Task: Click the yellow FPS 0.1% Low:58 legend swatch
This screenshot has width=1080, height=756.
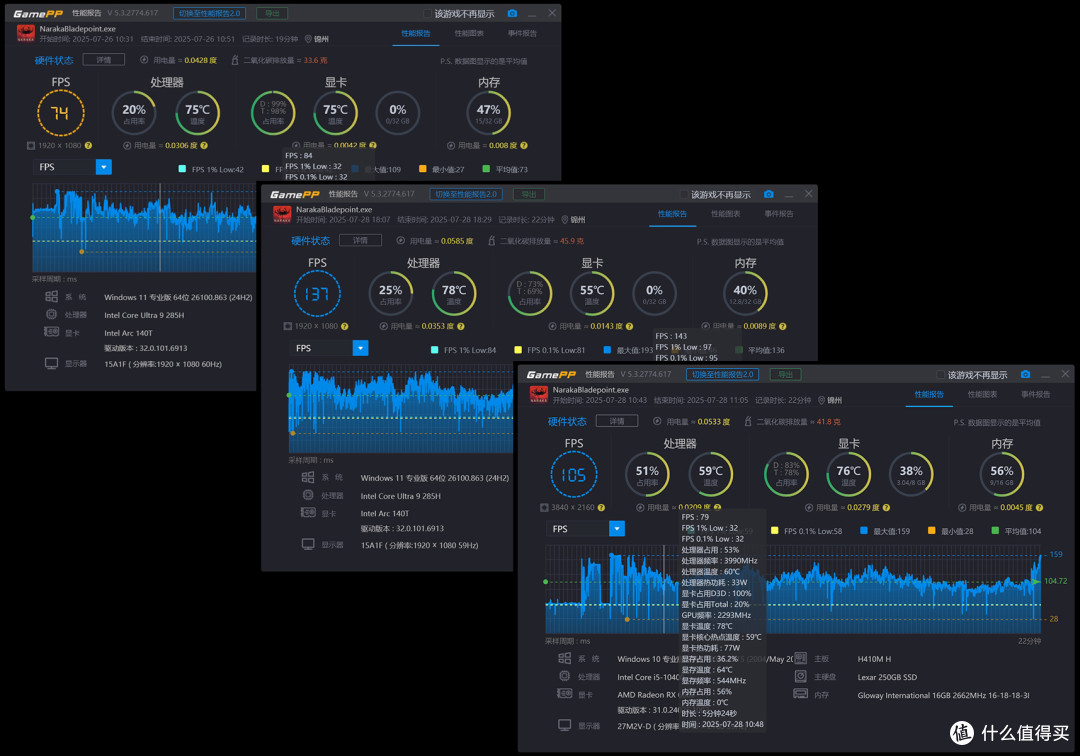Action: (775, 531)
